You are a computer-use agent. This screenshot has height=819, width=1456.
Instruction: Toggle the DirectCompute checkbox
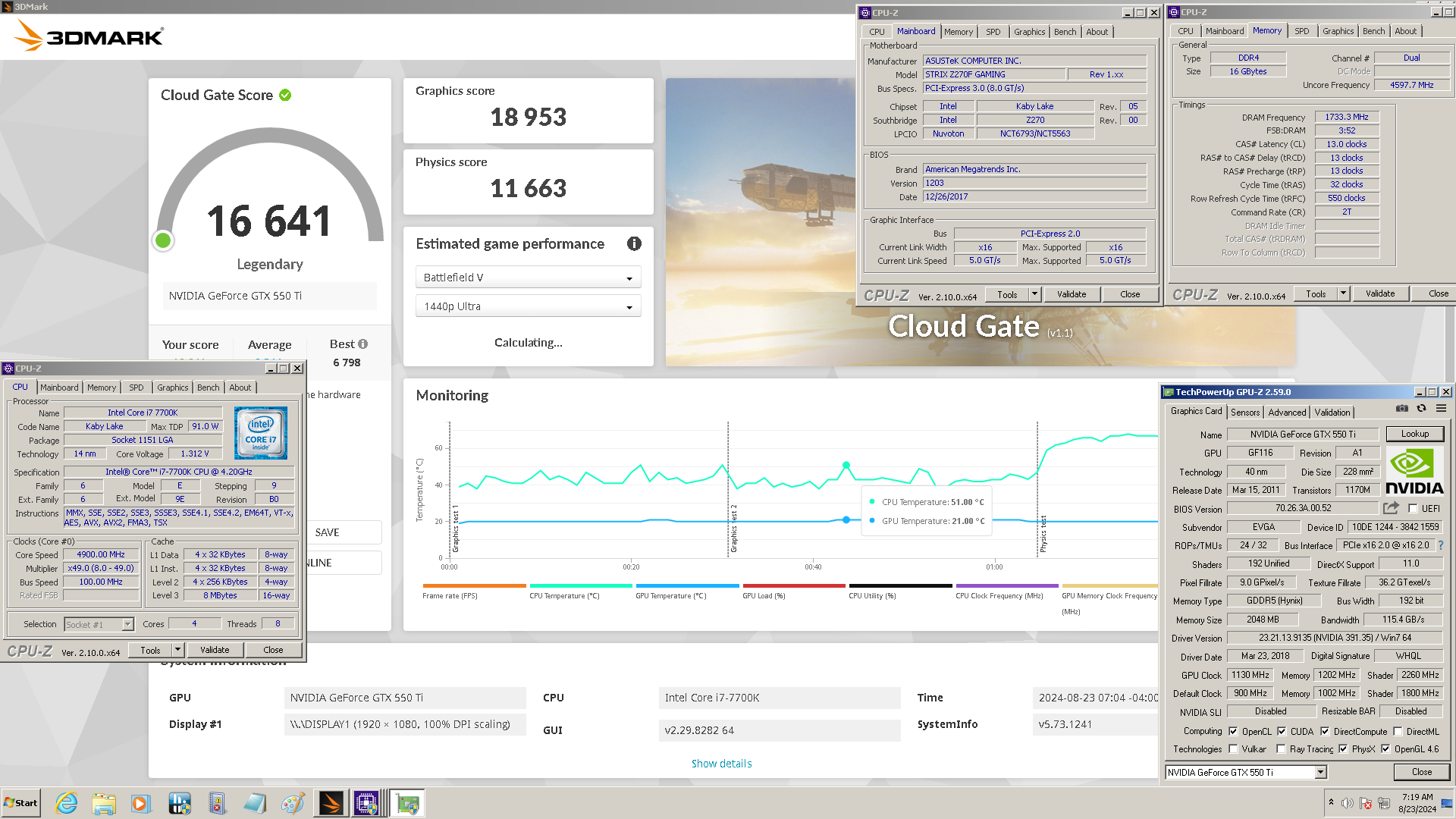click(x=1325, y=732)
